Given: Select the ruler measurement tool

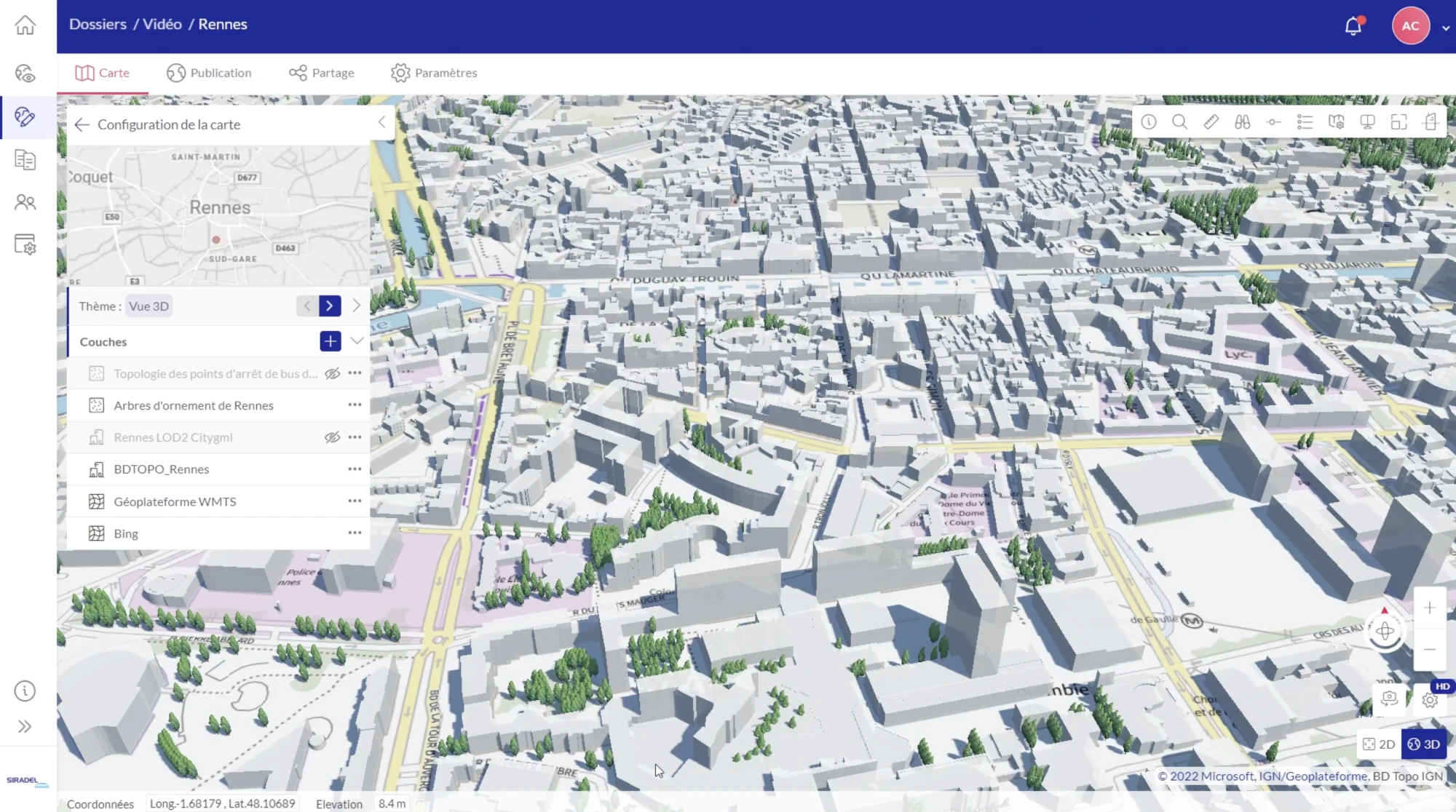Looking at the screenshot, I should pos(1211,122).
